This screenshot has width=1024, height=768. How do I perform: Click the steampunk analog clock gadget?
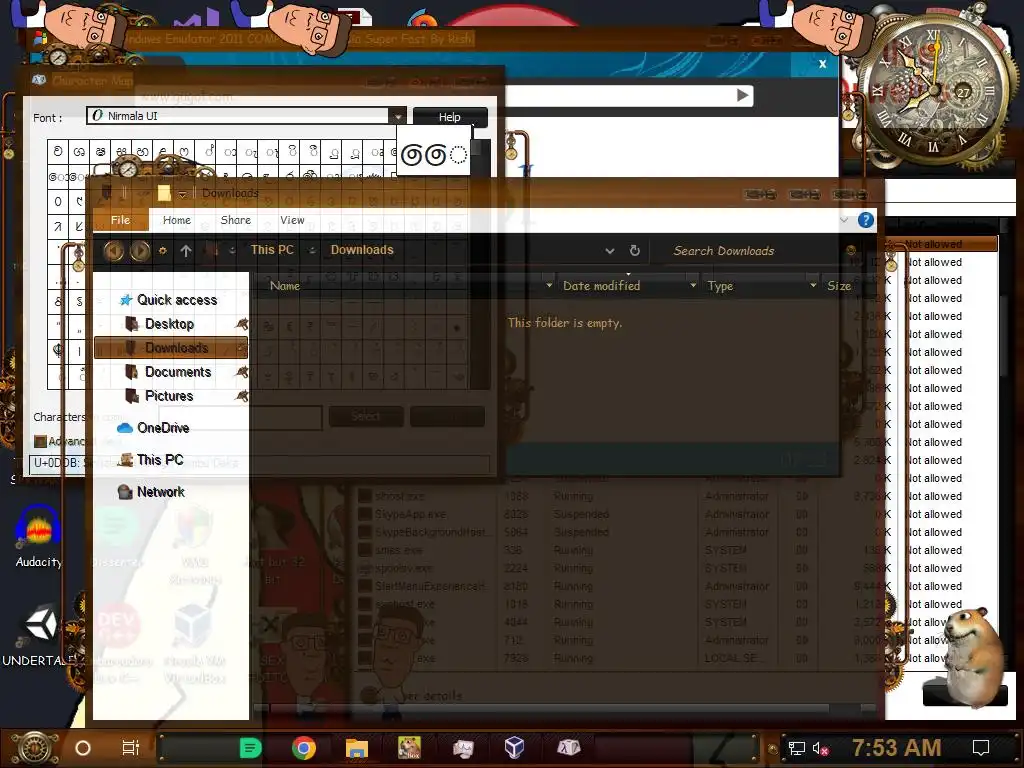click(x=934, y=88)
